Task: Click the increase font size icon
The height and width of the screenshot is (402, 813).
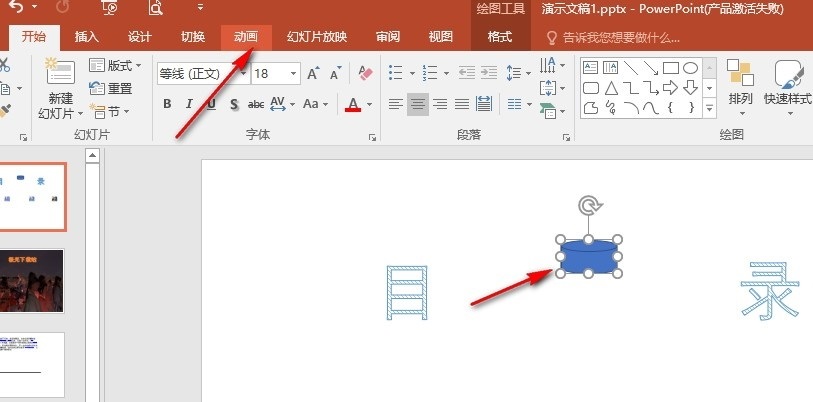Action: [314, 74]
